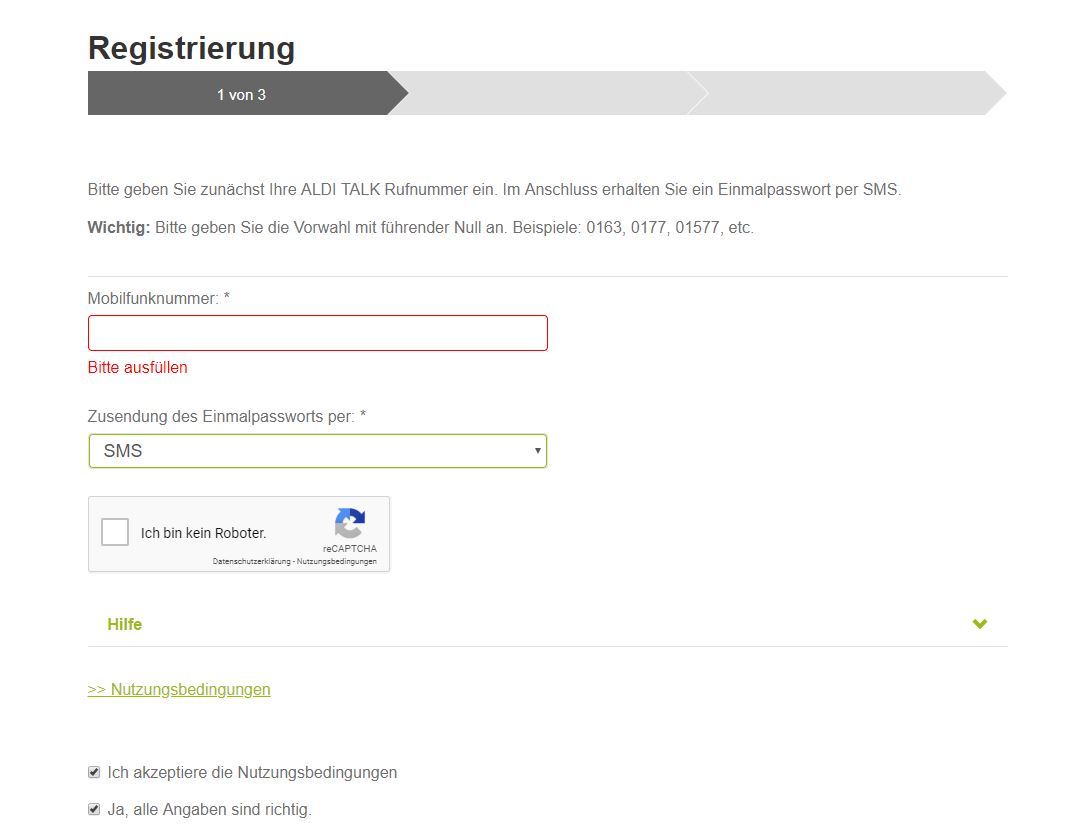
Task: Click the Registrierung page heading
Action: click(191, 48)
